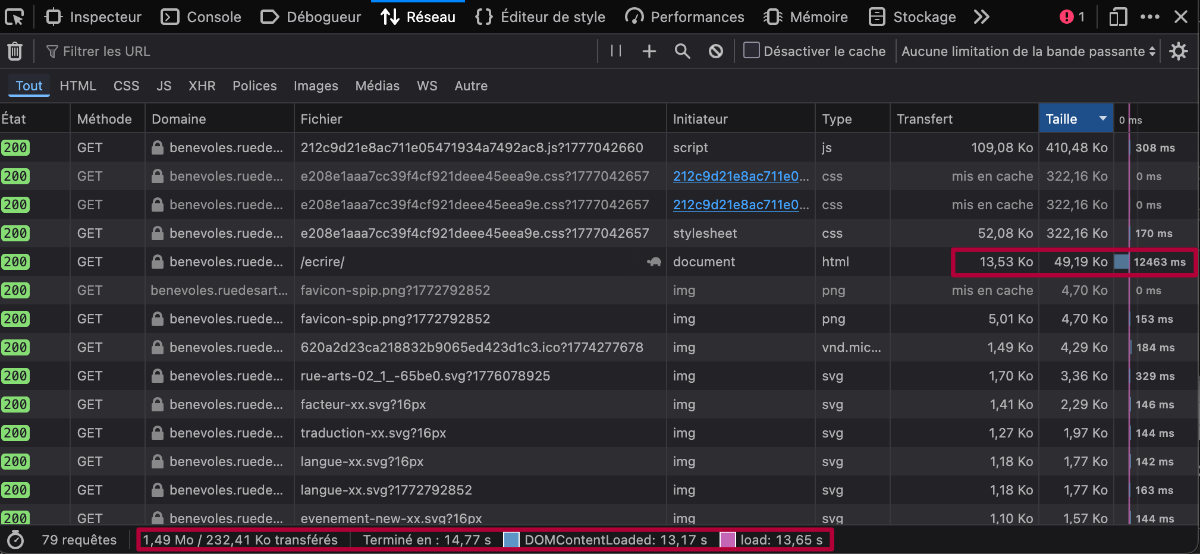The width and height of the screenshot is (1200, 554).
Task: Click the red error count badge
Action: [x=1072, y=17]
